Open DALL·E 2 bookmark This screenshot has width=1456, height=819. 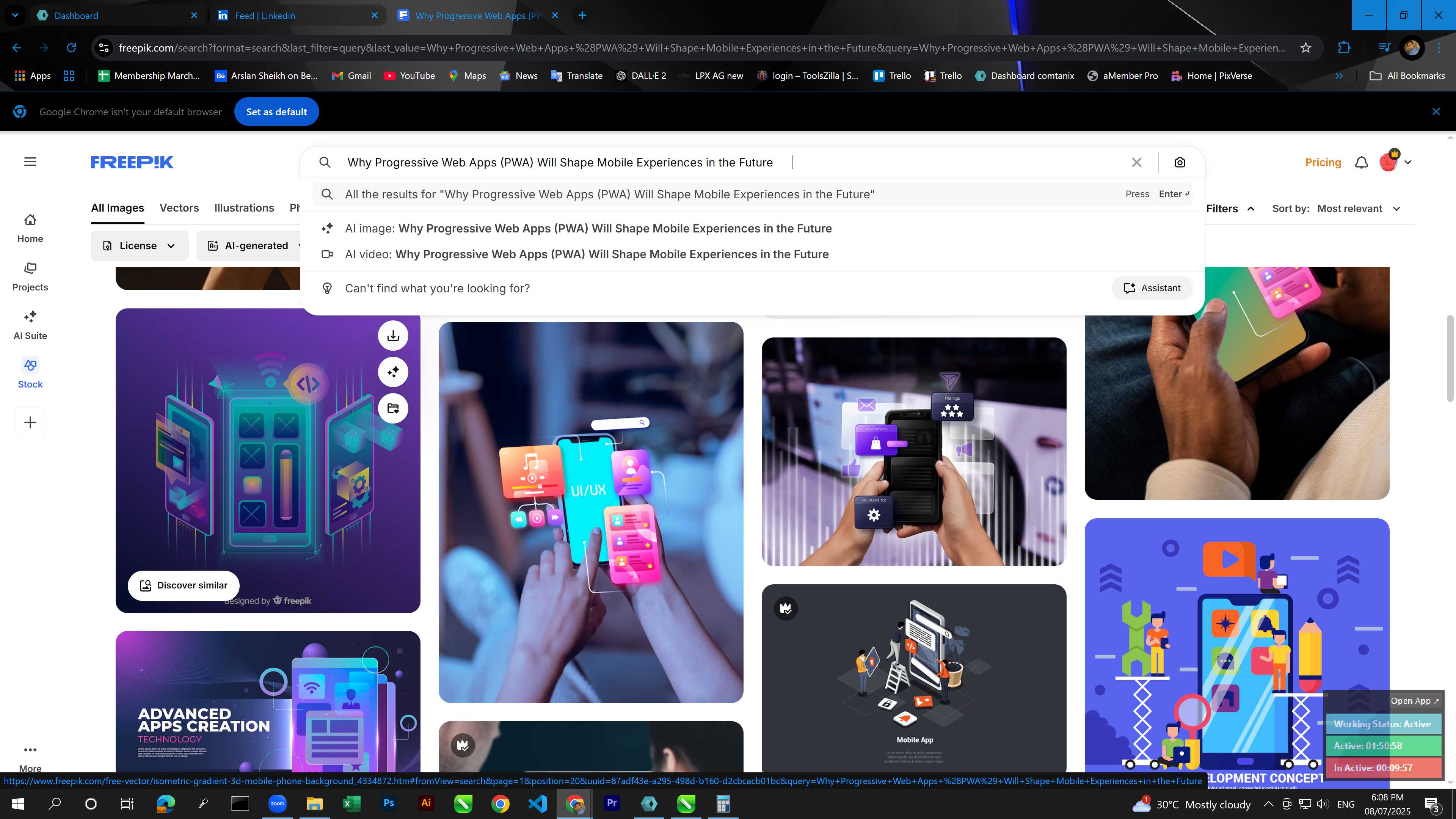(641, 76)
